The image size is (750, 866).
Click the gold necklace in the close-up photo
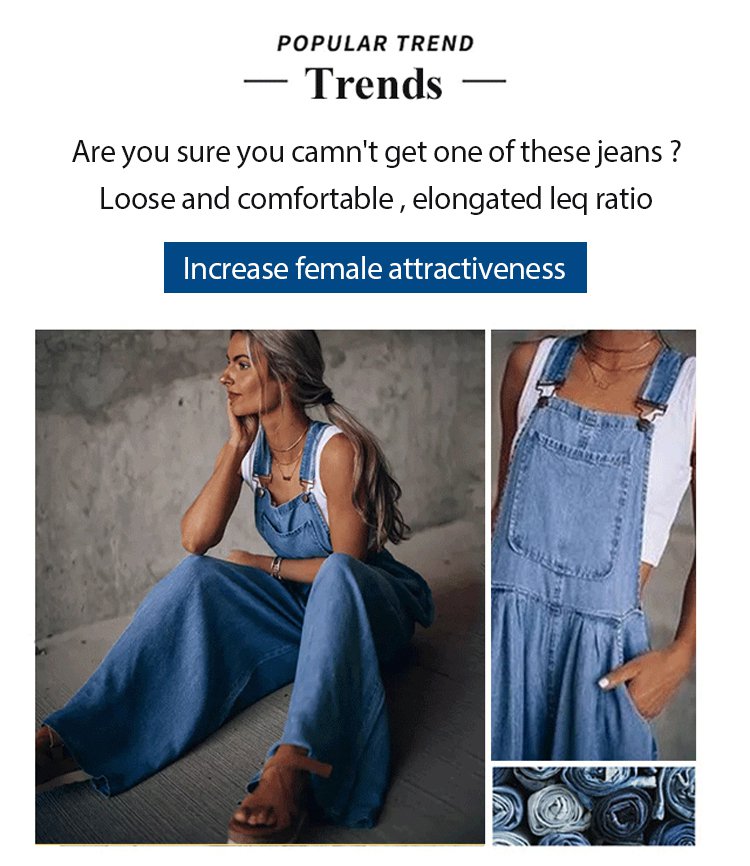tap(616, 362)
